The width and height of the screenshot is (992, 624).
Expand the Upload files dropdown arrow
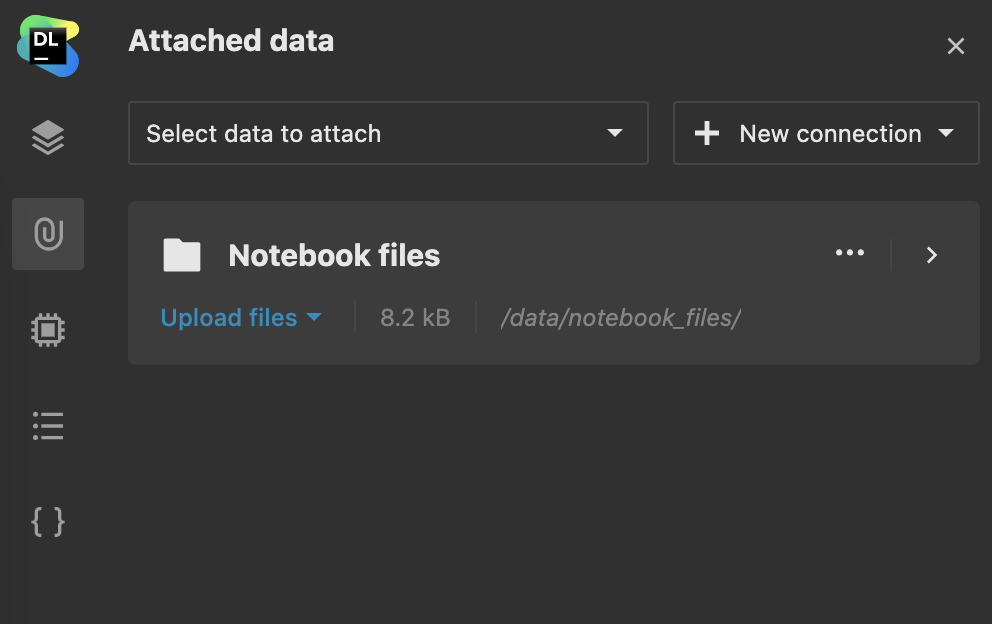pyautogui.click(x=314, y=318)
